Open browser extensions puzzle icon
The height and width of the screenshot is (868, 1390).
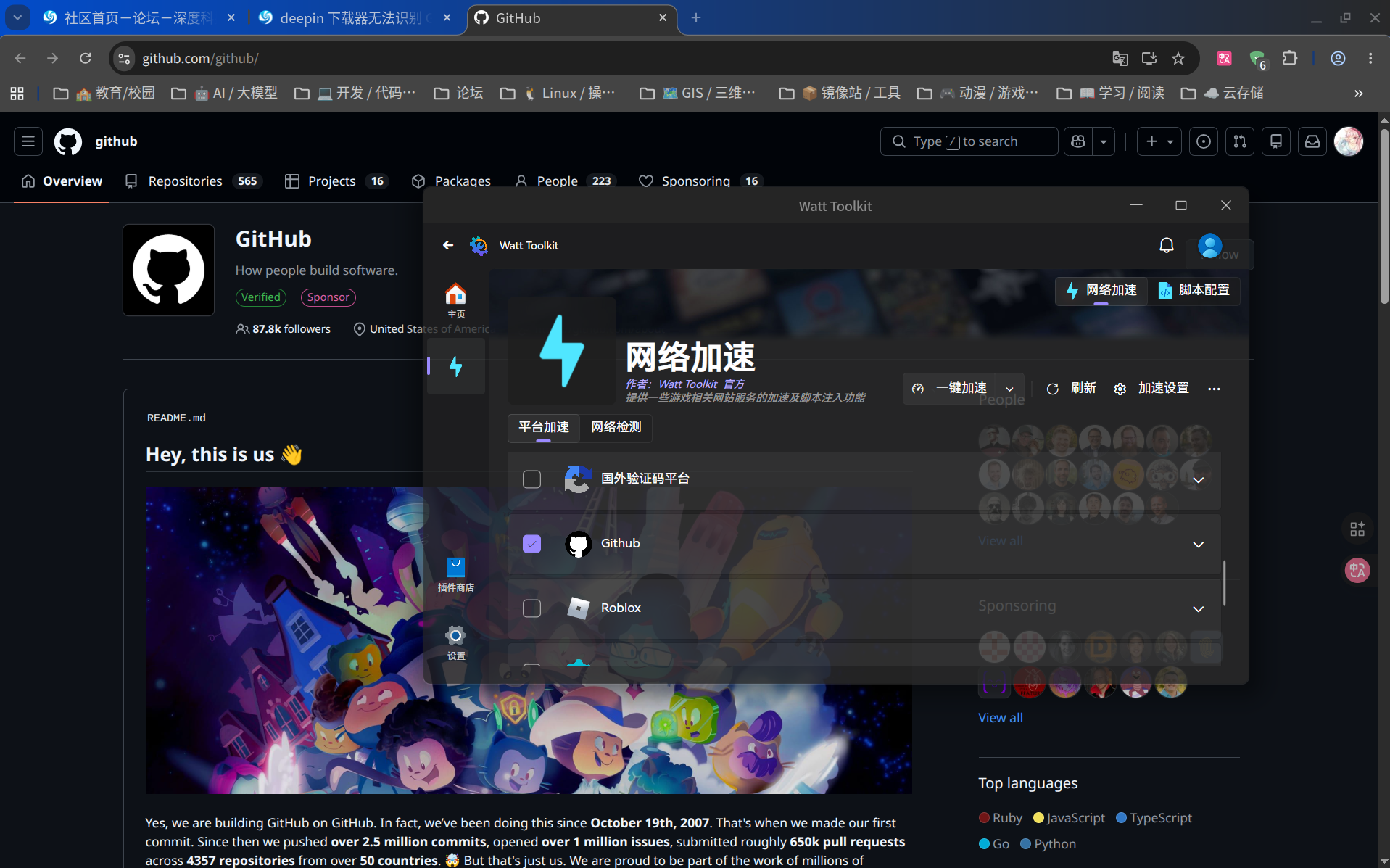tap(1289, 59)
